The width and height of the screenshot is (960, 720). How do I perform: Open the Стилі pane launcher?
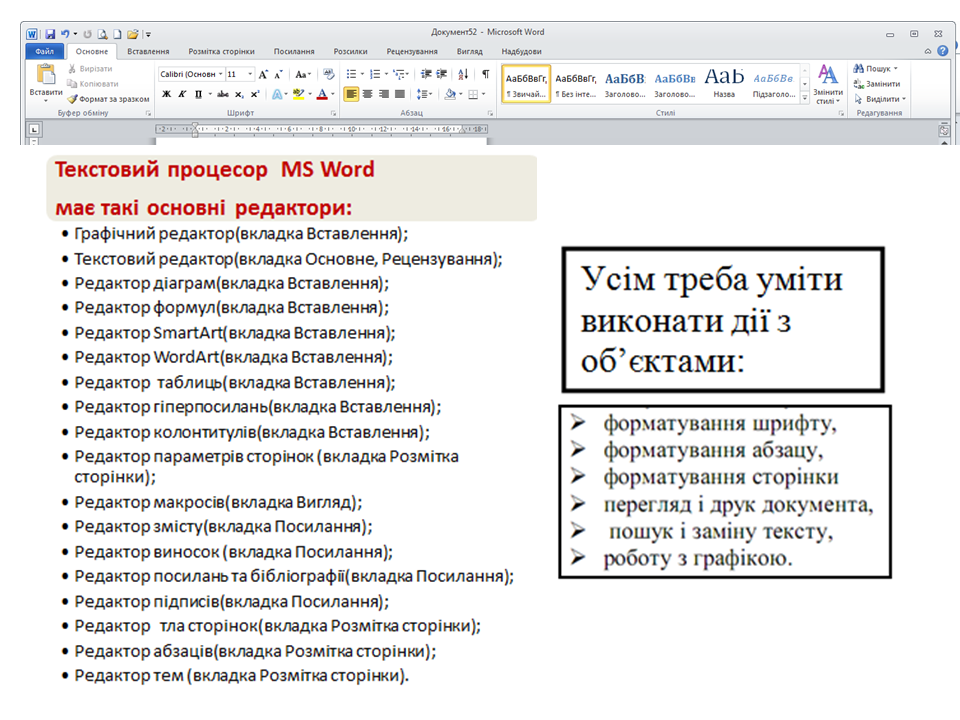841,113
